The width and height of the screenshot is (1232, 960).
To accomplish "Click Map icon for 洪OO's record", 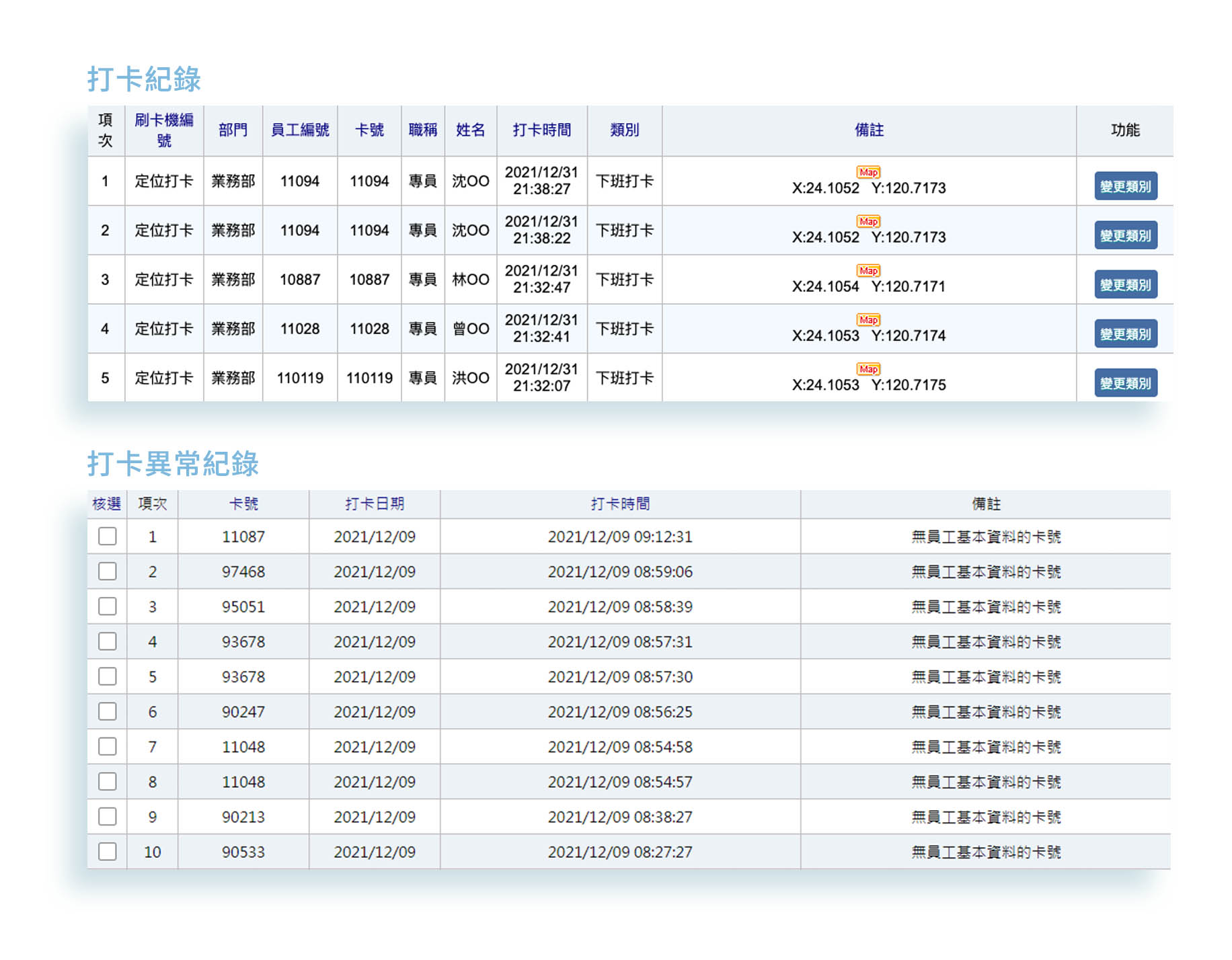I will click(868, 369).
